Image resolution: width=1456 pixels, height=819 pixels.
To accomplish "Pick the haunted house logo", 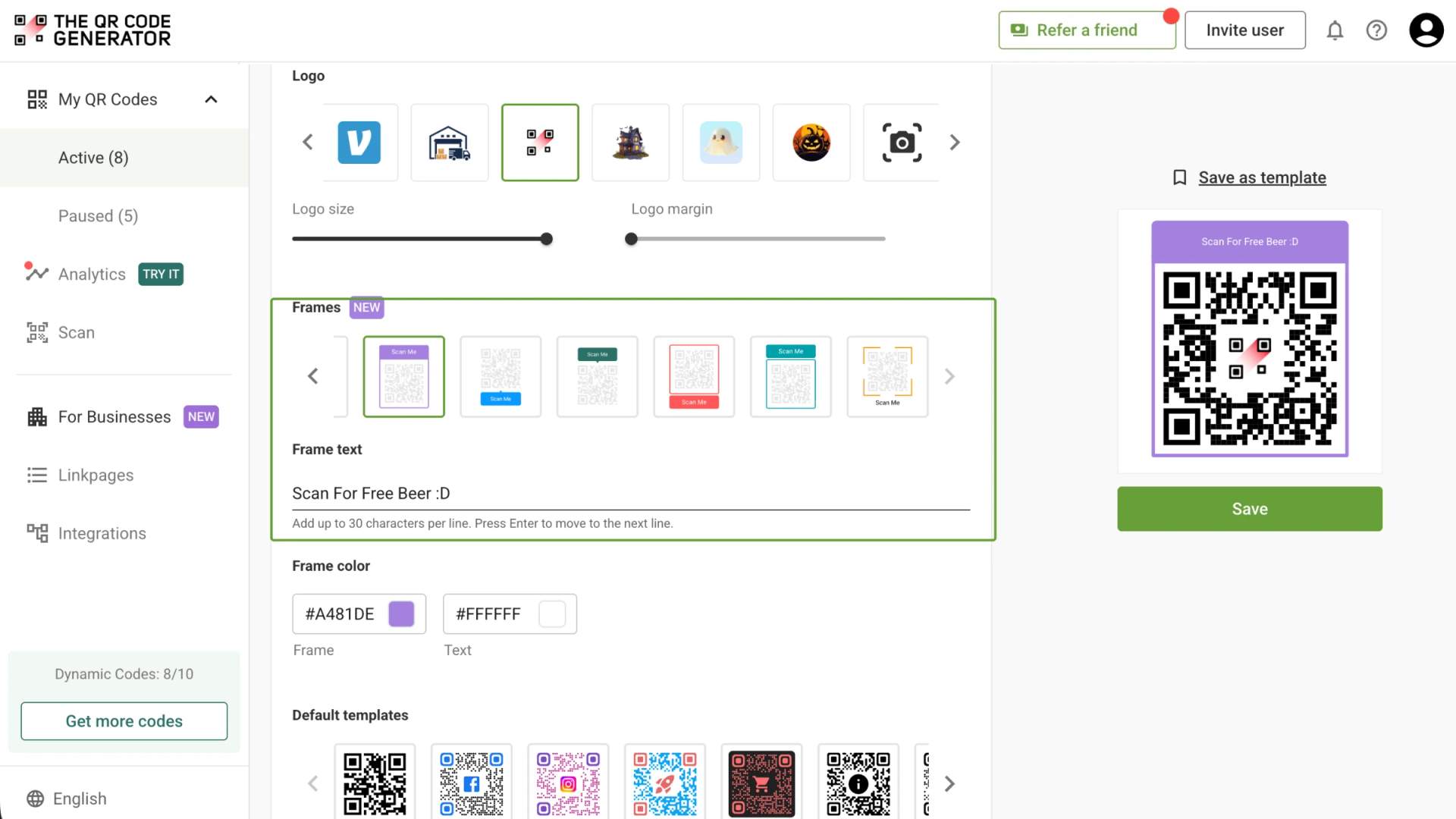I will pyautogui.click(x=630, y=143).
